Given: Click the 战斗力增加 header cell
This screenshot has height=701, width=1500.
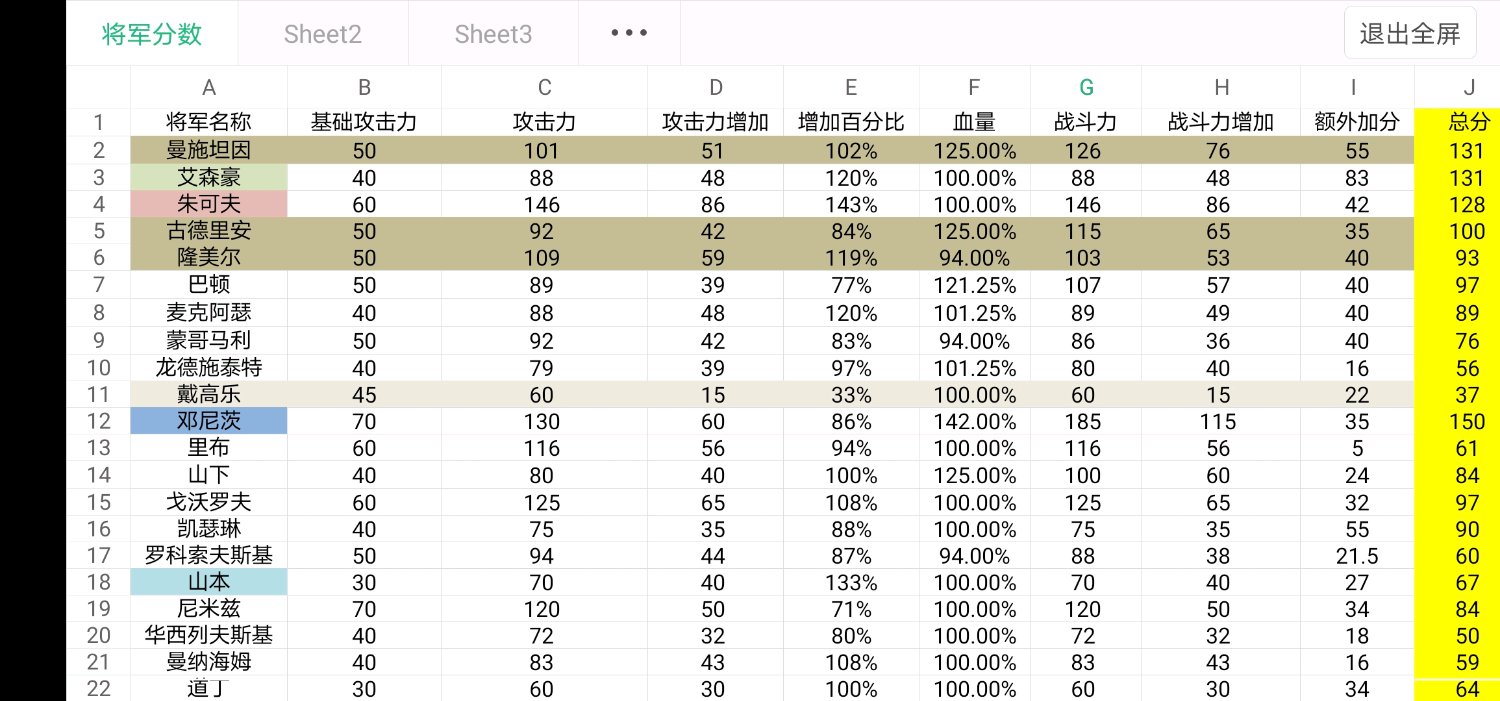Looking at the screenshot, I should point(1221,123).
